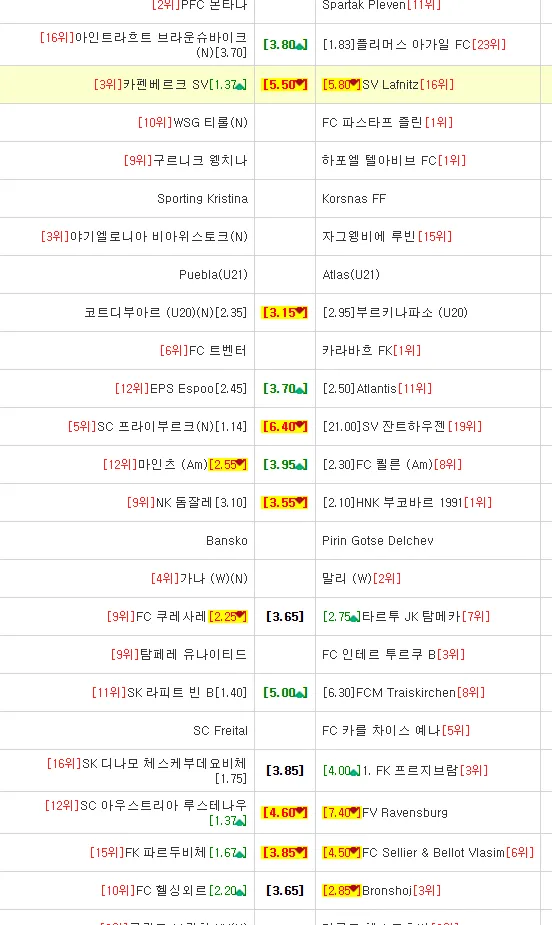Click the 5.50 draw odds for Kapfenberg SV
552x925 pixels.
285,84
